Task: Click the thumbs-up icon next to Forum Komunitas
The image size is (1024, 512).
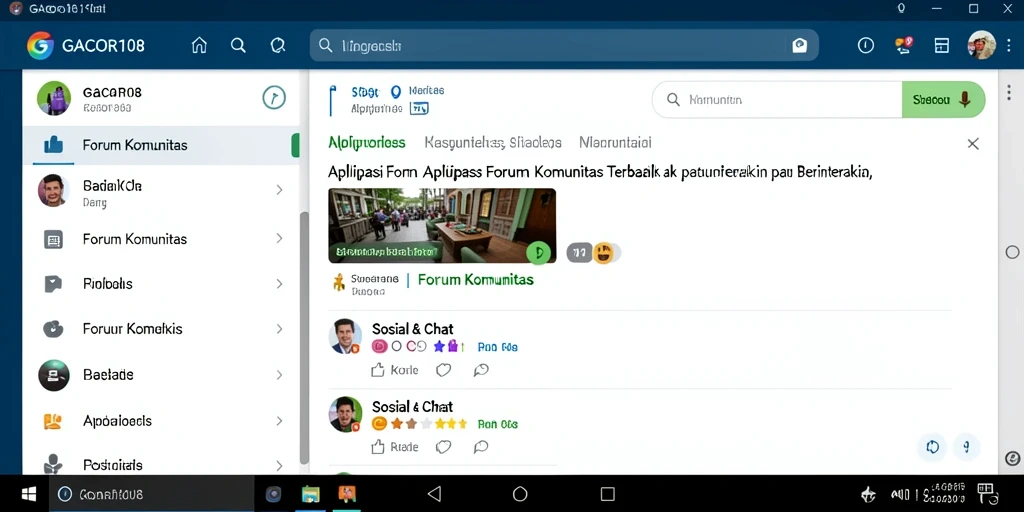Action: 54,145
